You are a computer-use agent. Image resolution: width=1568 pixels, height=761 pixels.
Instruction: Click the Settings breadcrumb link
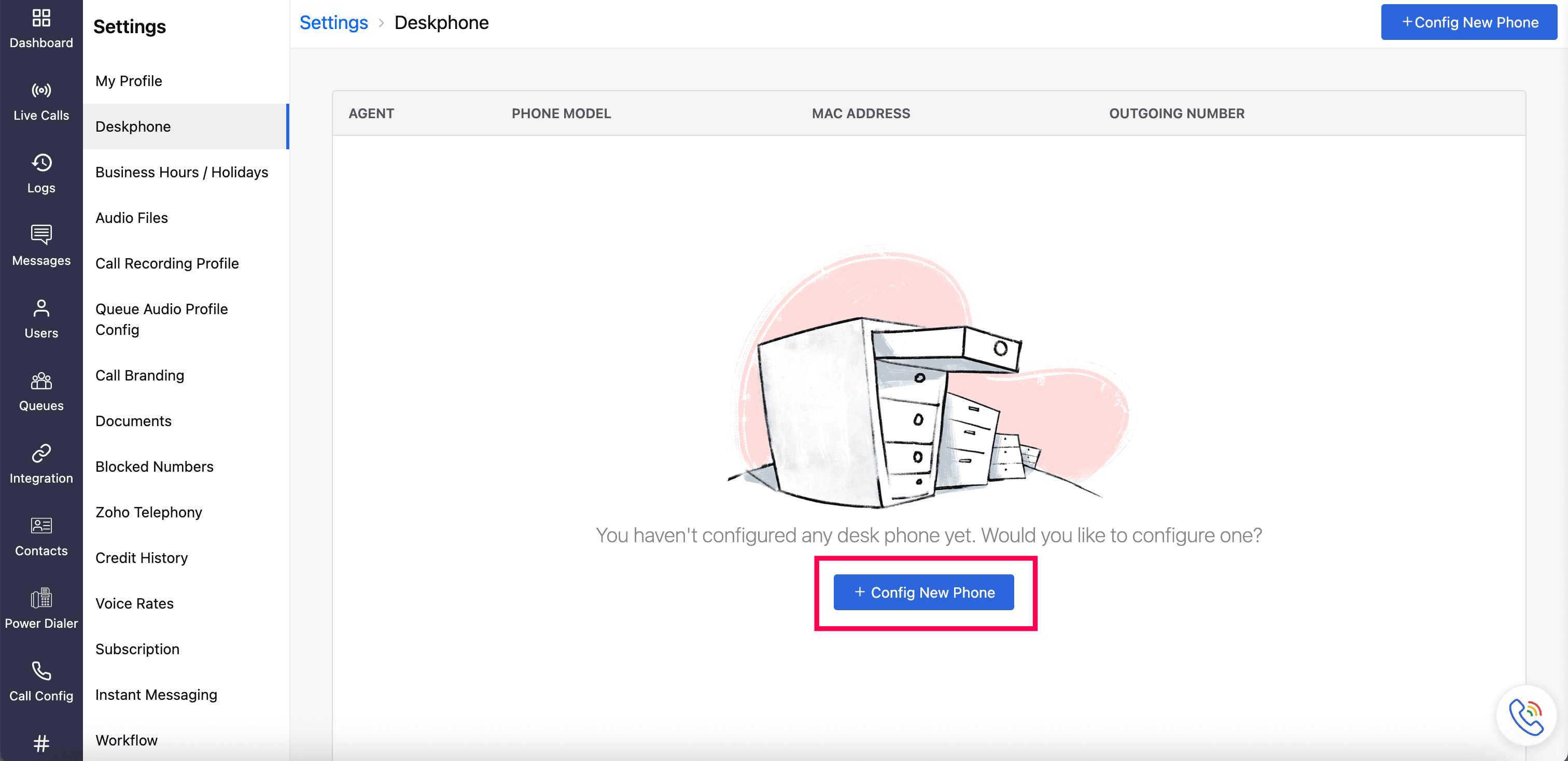tap(333, 22)
